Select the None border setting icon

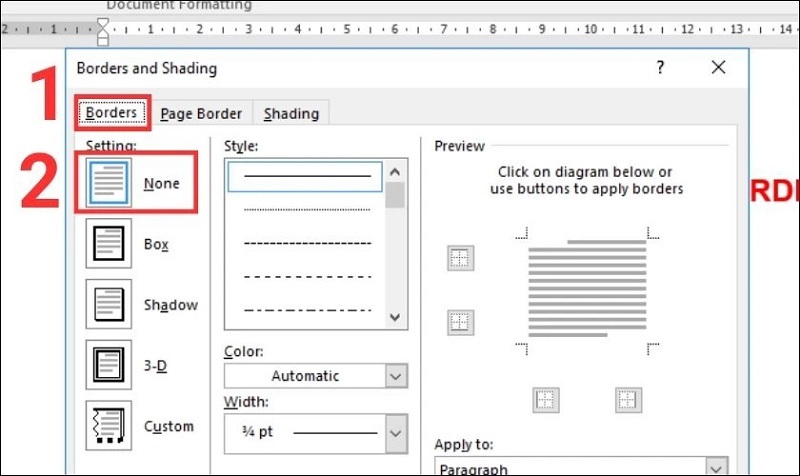coord(106,182)
